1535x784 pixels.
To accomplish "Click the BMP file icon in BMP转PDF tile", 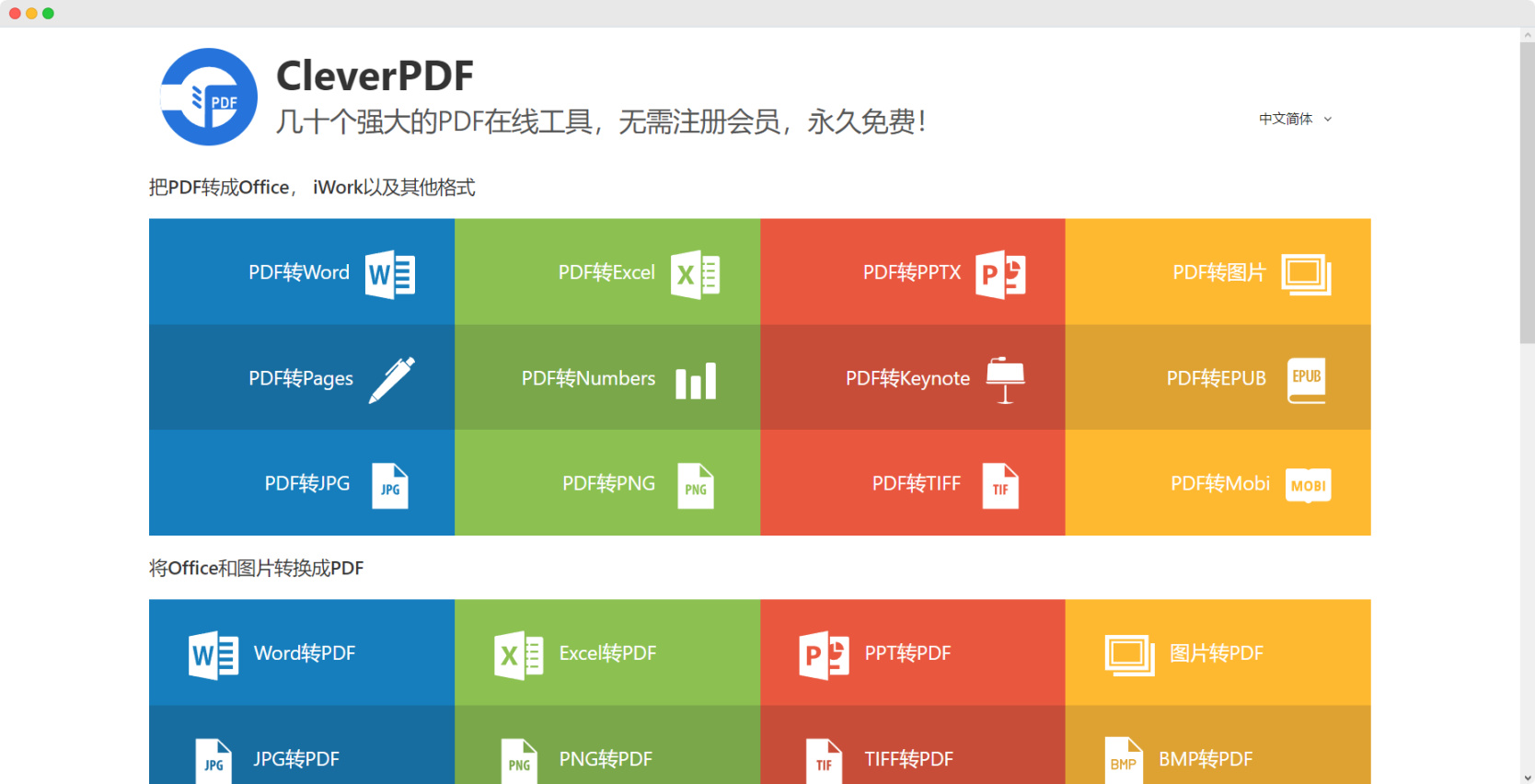I will (1124, 761).
